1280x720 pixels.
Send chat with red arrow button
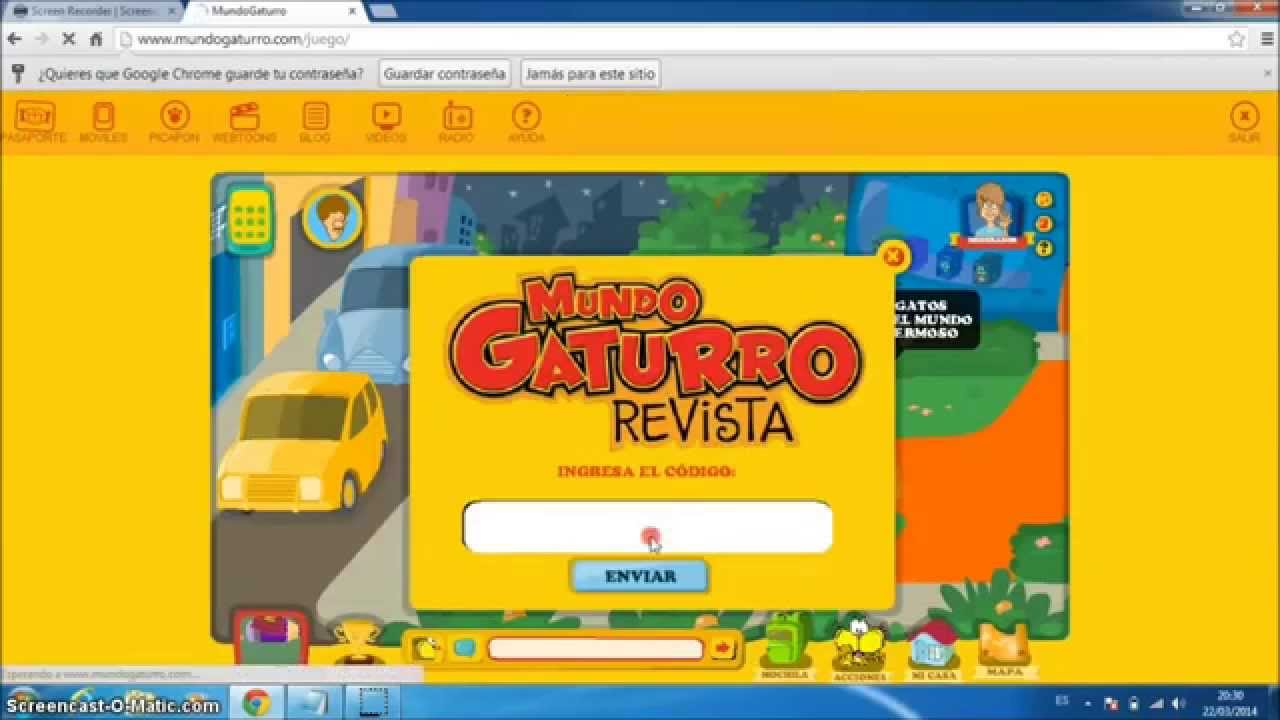[x=722, y=649]
